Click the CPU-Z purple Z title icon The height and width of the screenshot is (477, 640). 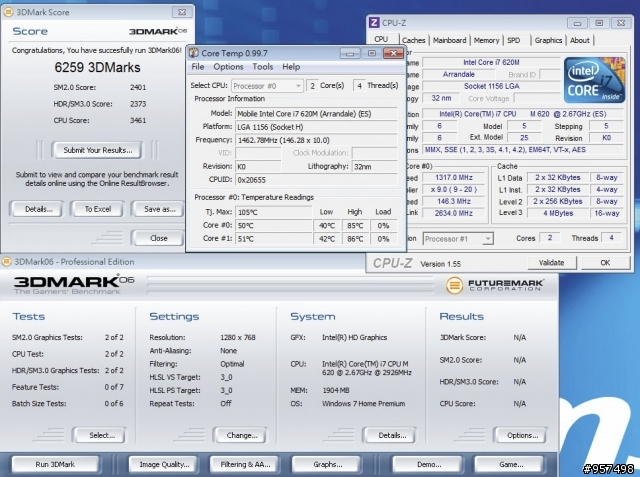tap(374, 22)
